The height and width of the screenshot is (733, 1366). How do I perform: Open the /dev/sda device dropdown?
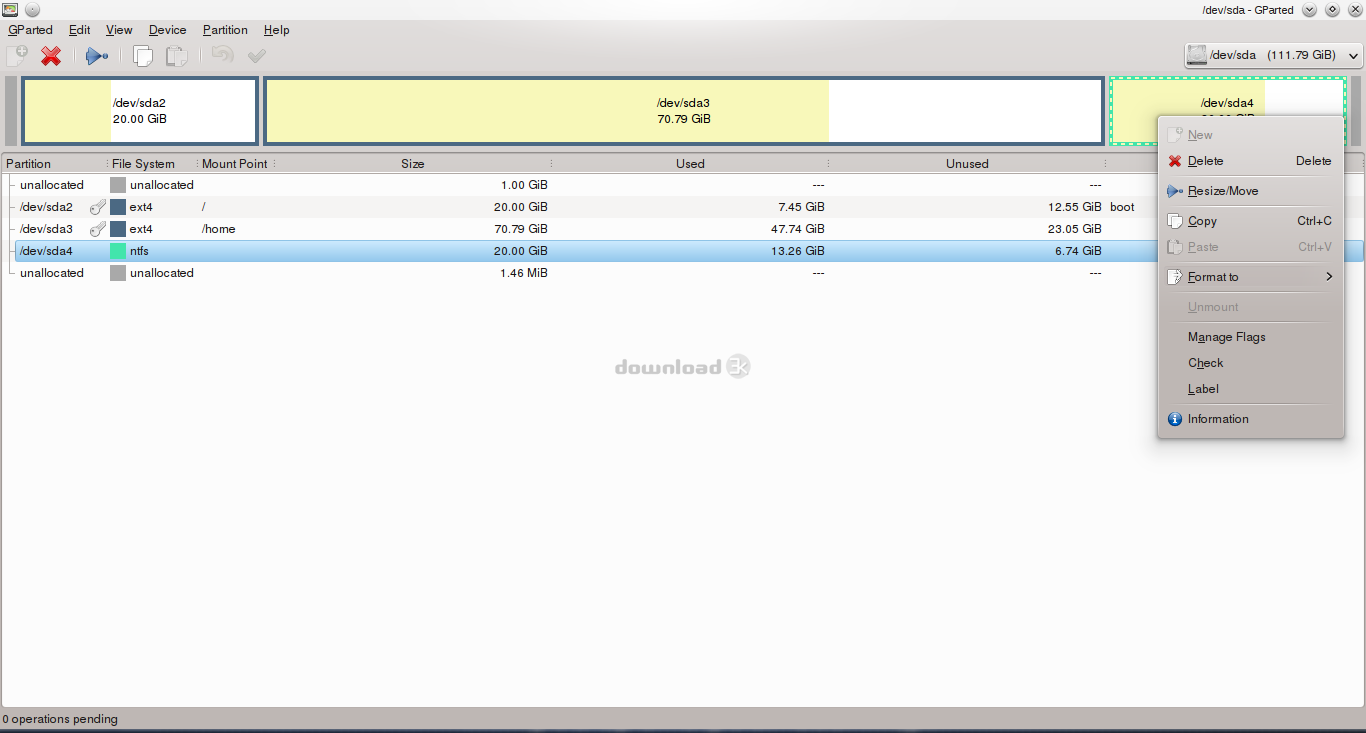(1273, 55)
